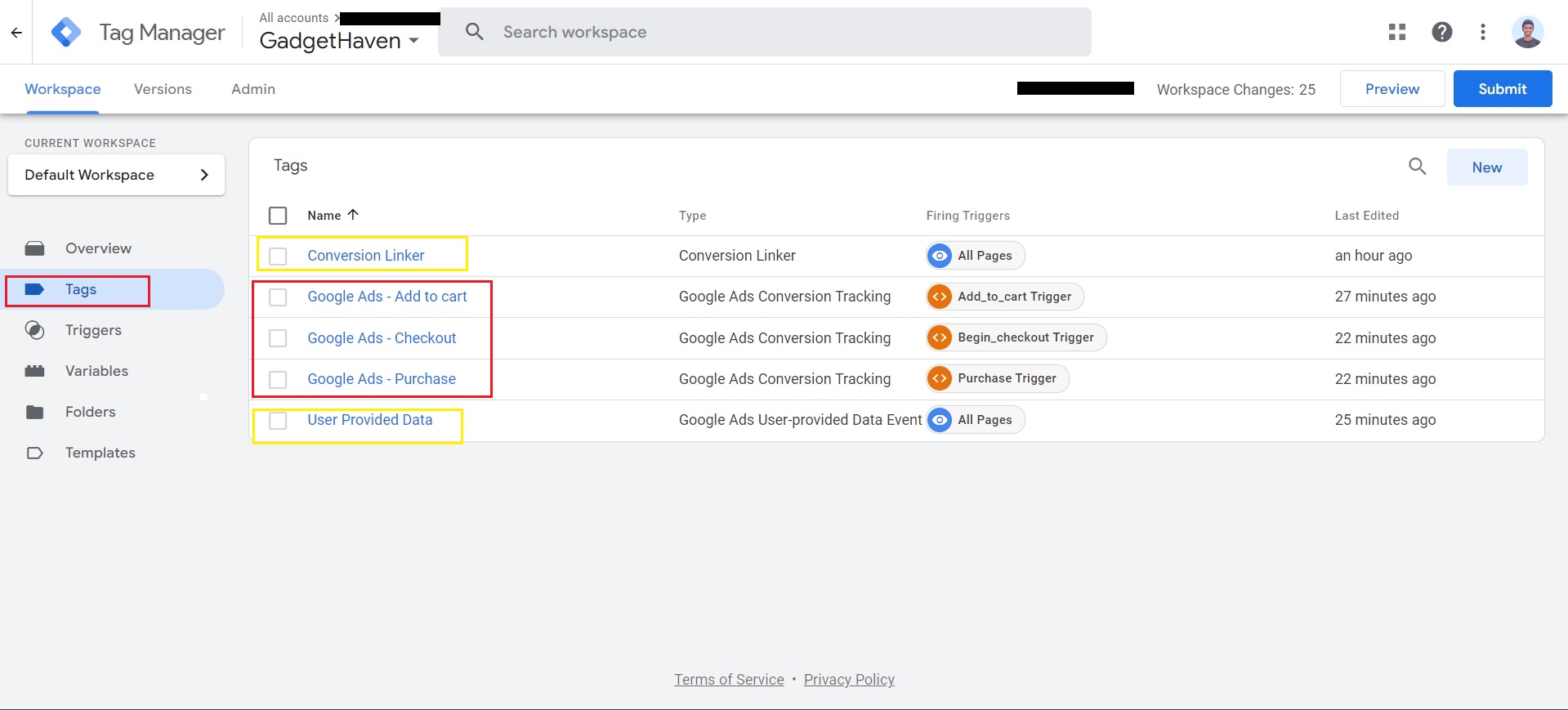Click the Begin_checkout Trigger code icon
Image resolution: width=1568 pixels, height=710 pixels.
click(x=940, y=337)
